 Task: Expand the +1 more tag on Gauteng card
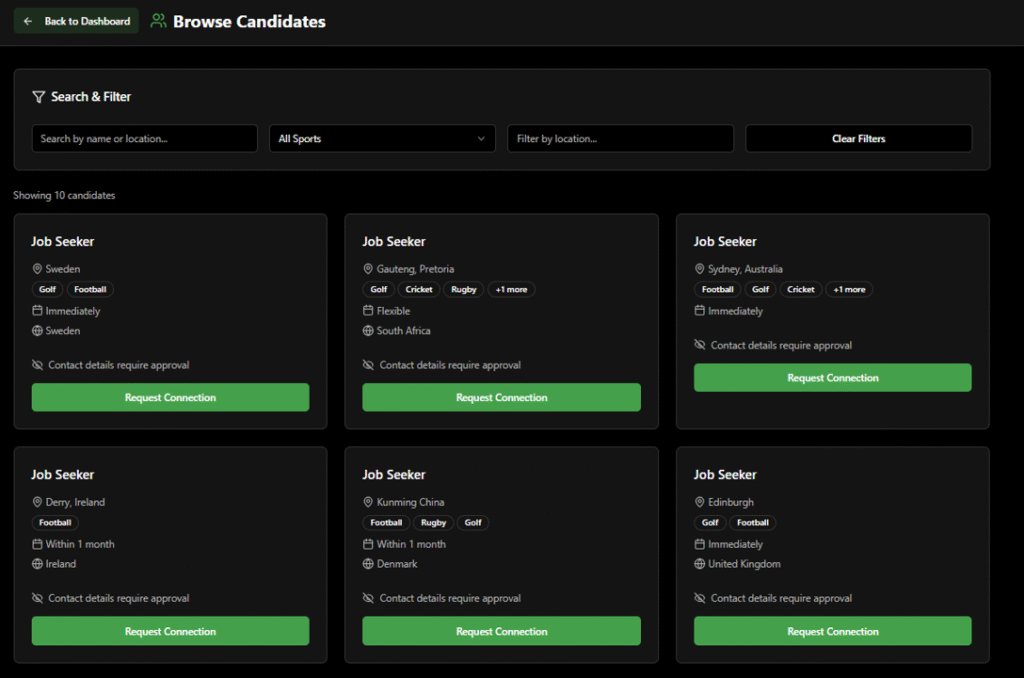click(x=511, y=290)
